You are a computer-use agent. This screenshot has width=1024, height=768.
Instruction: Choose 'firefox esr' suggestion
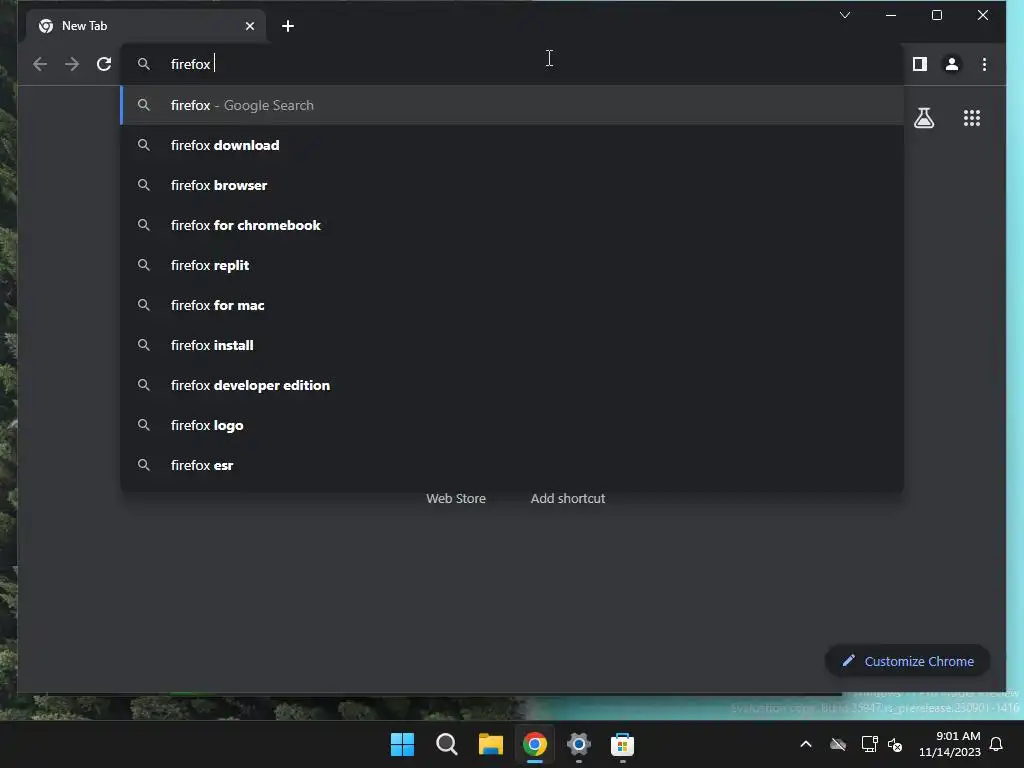click(513, 465)
